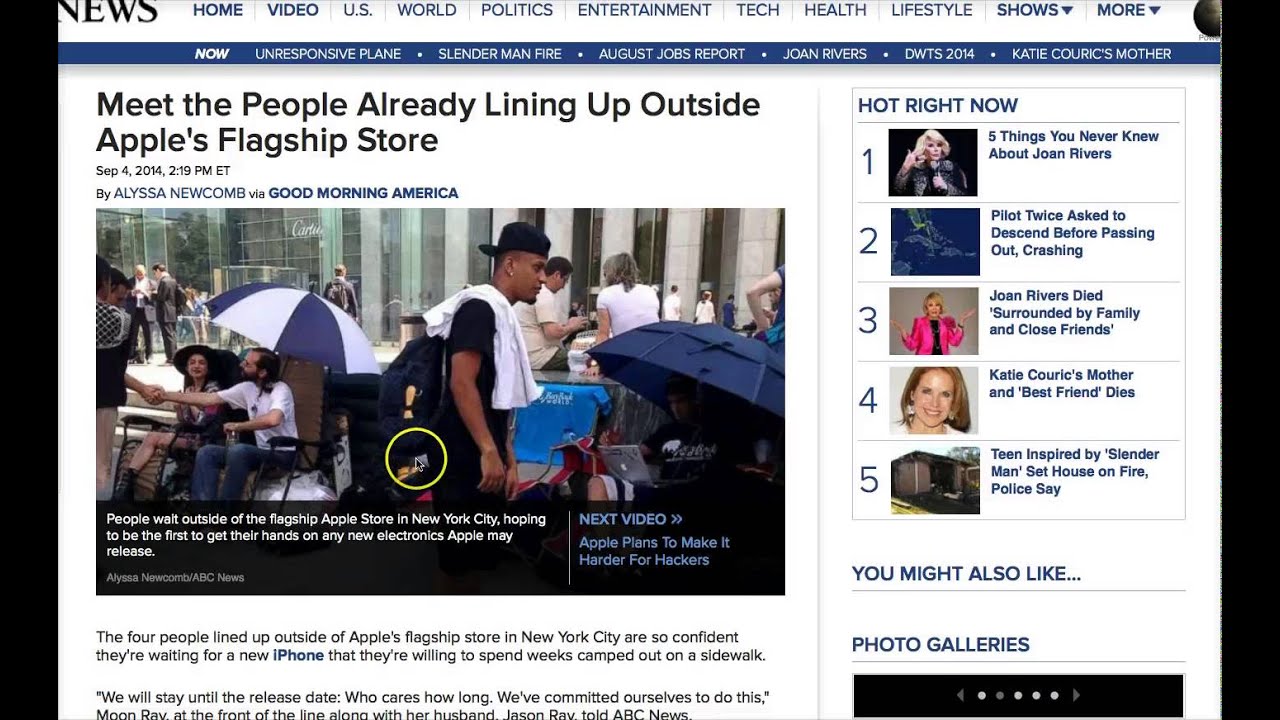This screenshot has height=720, width=1280.
Task: Navigate to WORLD news
Action: pyautogui.click(x=427, y=10)
